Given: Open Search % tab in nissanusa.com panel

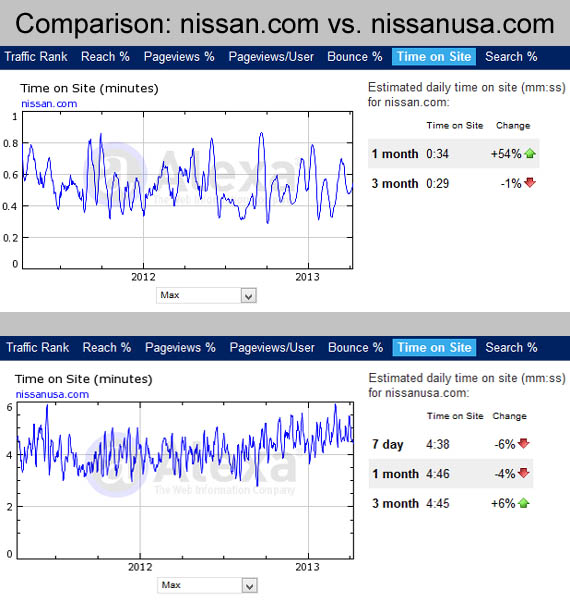Looking at the screenshot, I should point(511,347).
